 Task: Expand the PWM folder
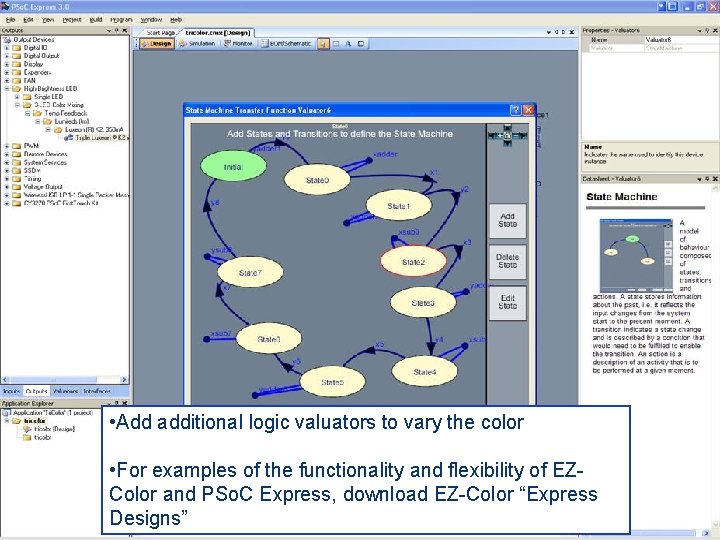[x=7, y=146]
